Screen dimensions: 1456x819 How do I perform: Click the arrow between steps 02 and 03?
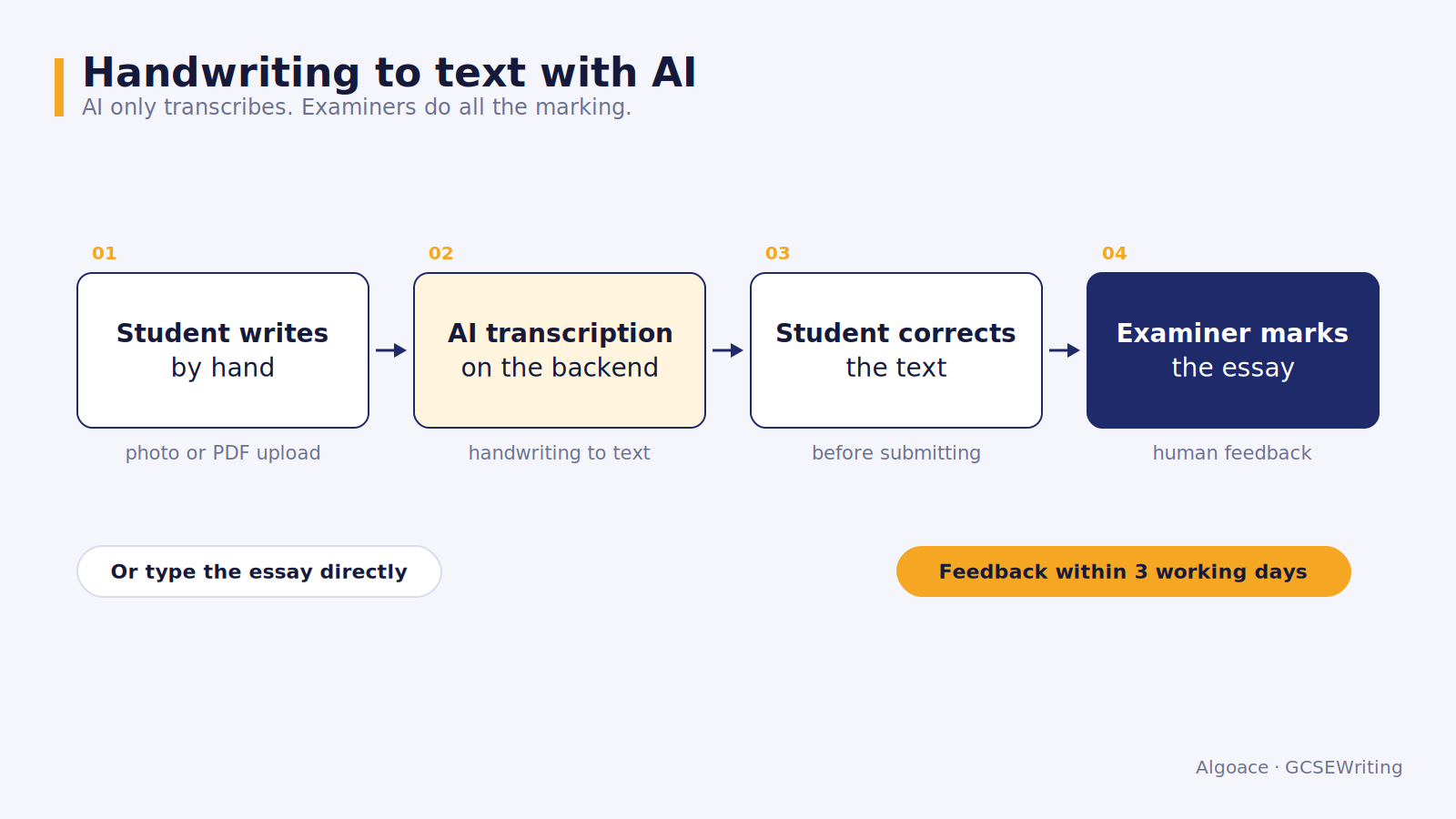(x=728, y=350)
